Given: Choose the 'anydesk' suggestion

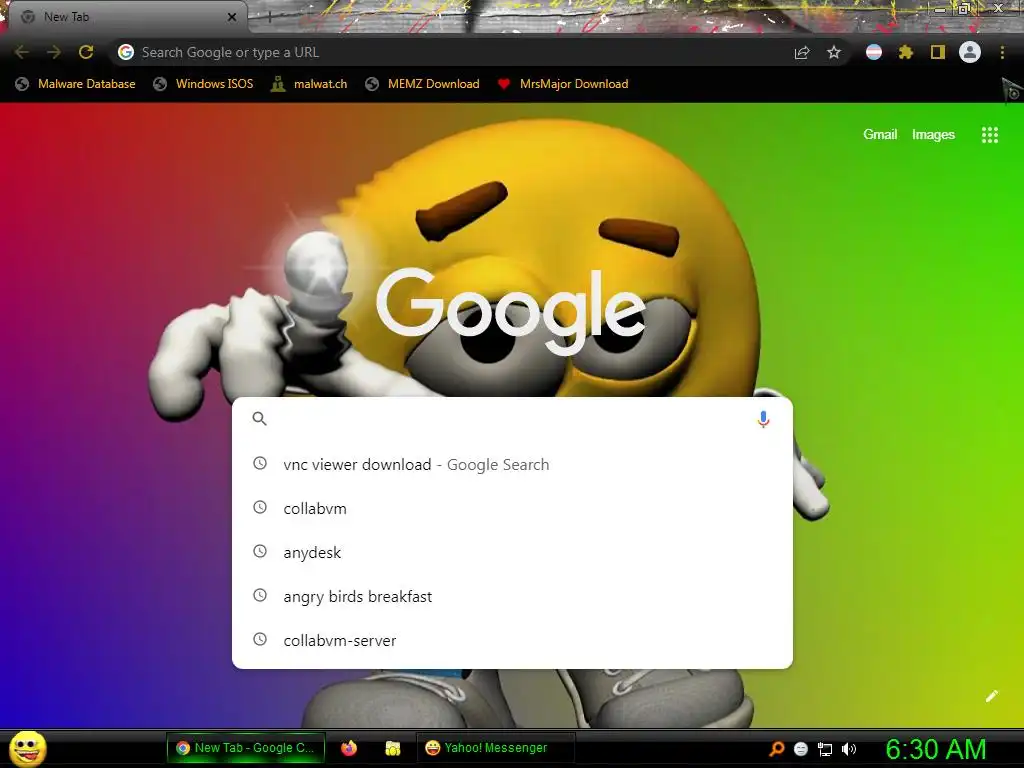Looking at the screenshot, I should pyautogui.click(x=512, y=552).
